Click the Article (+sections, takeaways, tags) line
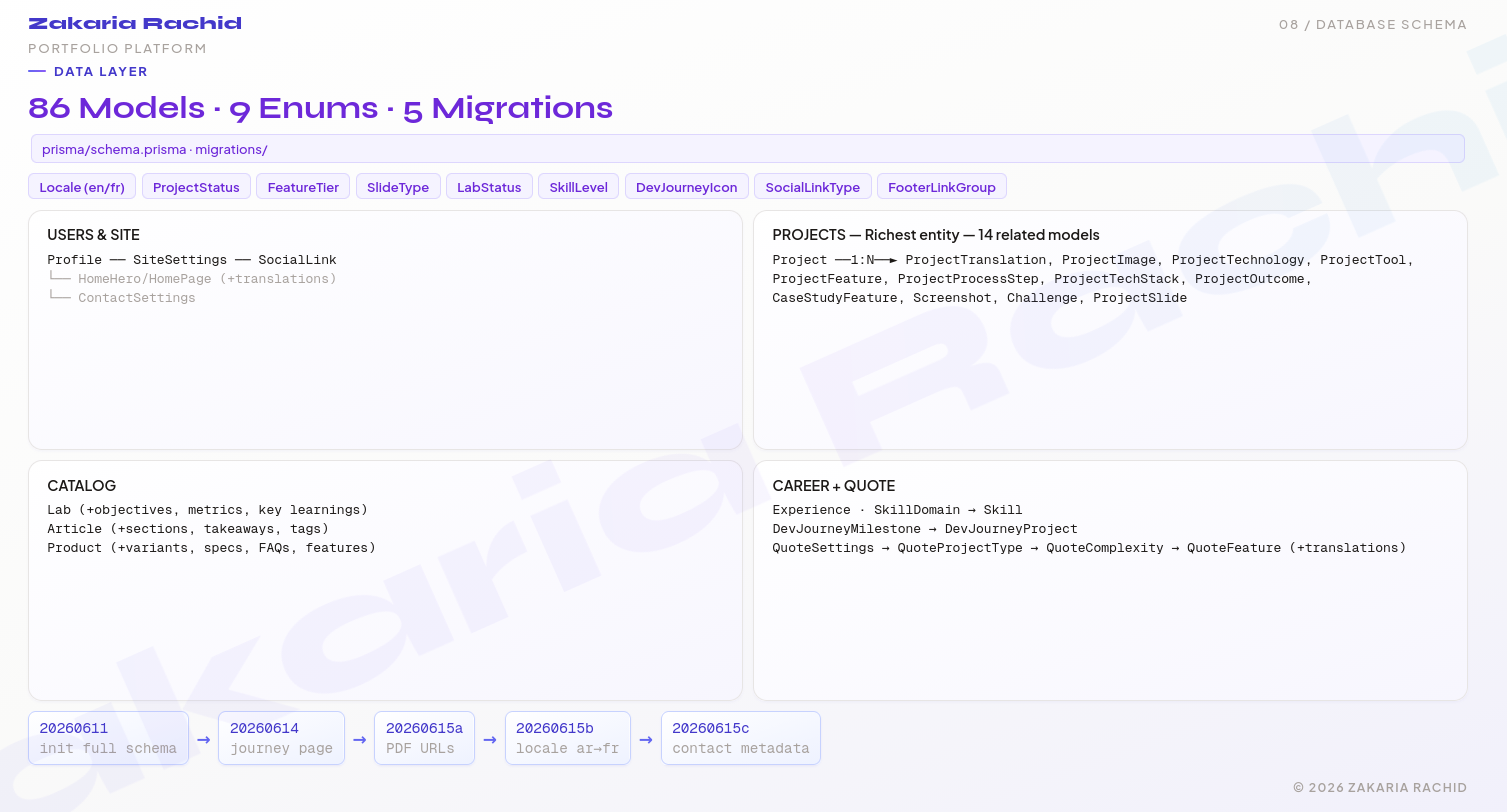This screenshot has width=1507, height=812. 188,529
